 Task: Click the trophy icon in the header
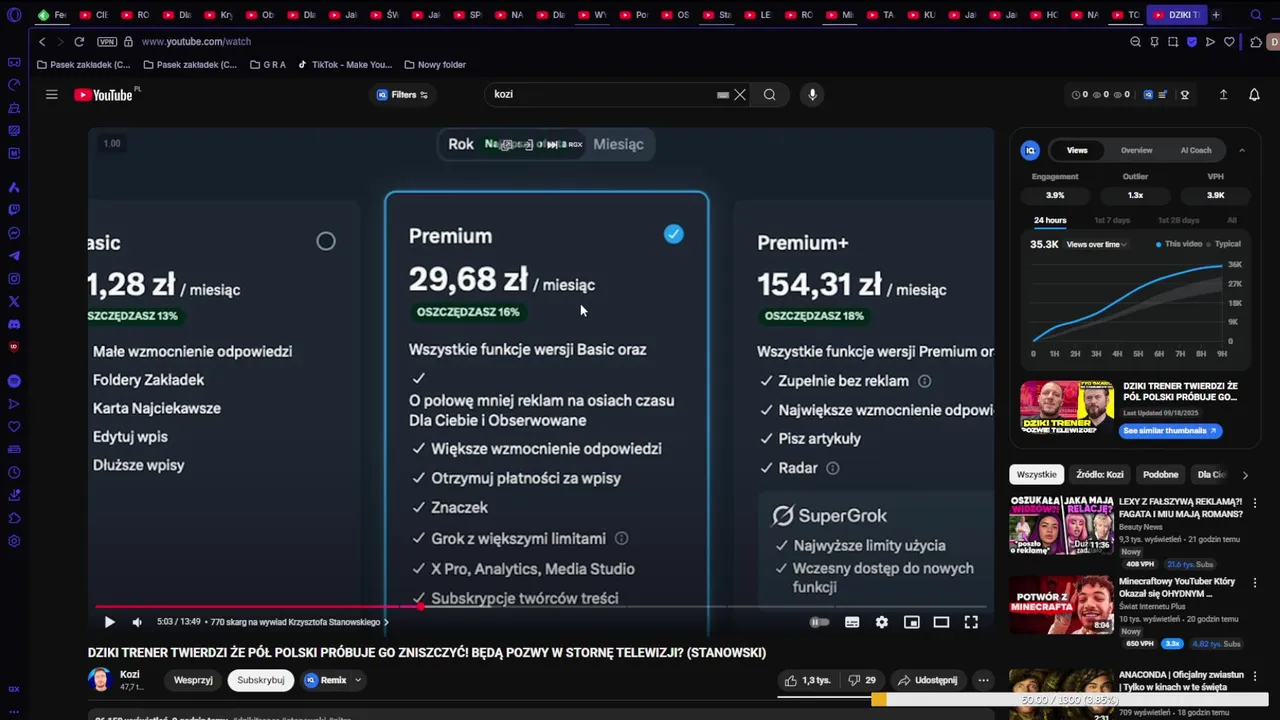tap(1185, 94)
